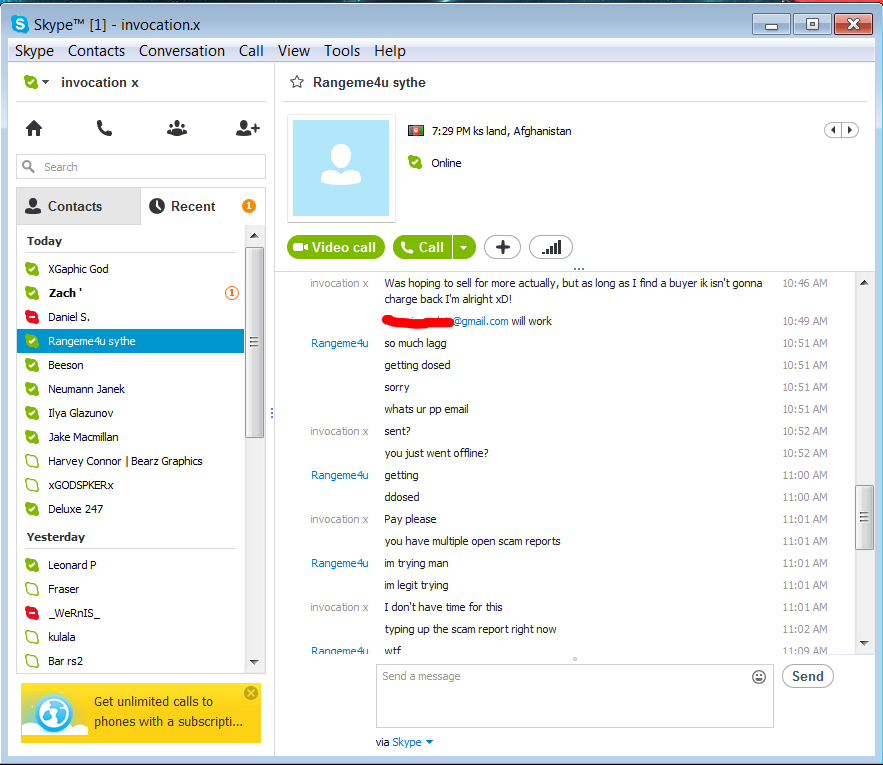
Task: Switch to the Recent tab
Action: point(203,206)
